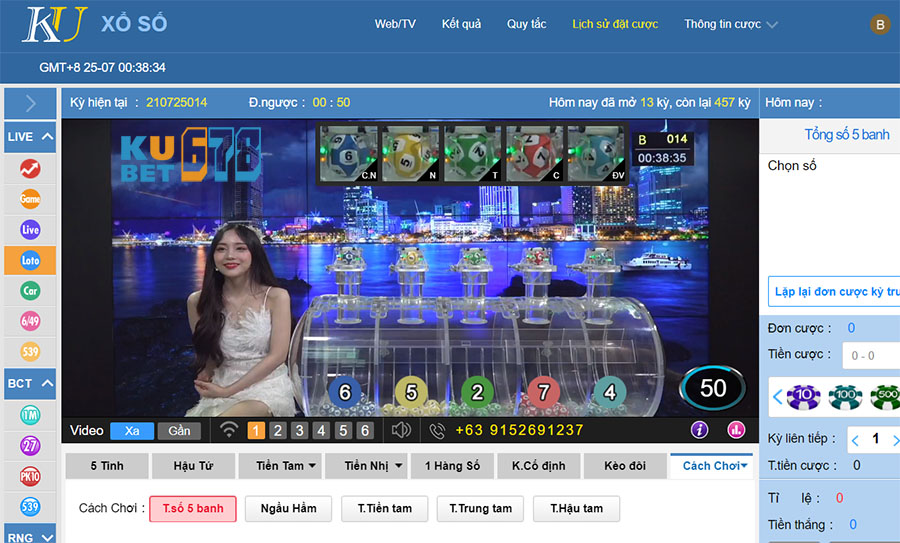This screenshot has height=543, width=900.
Task: Decrease Kỳ liên tiếp with left arrow
Action: coord(855,440)
